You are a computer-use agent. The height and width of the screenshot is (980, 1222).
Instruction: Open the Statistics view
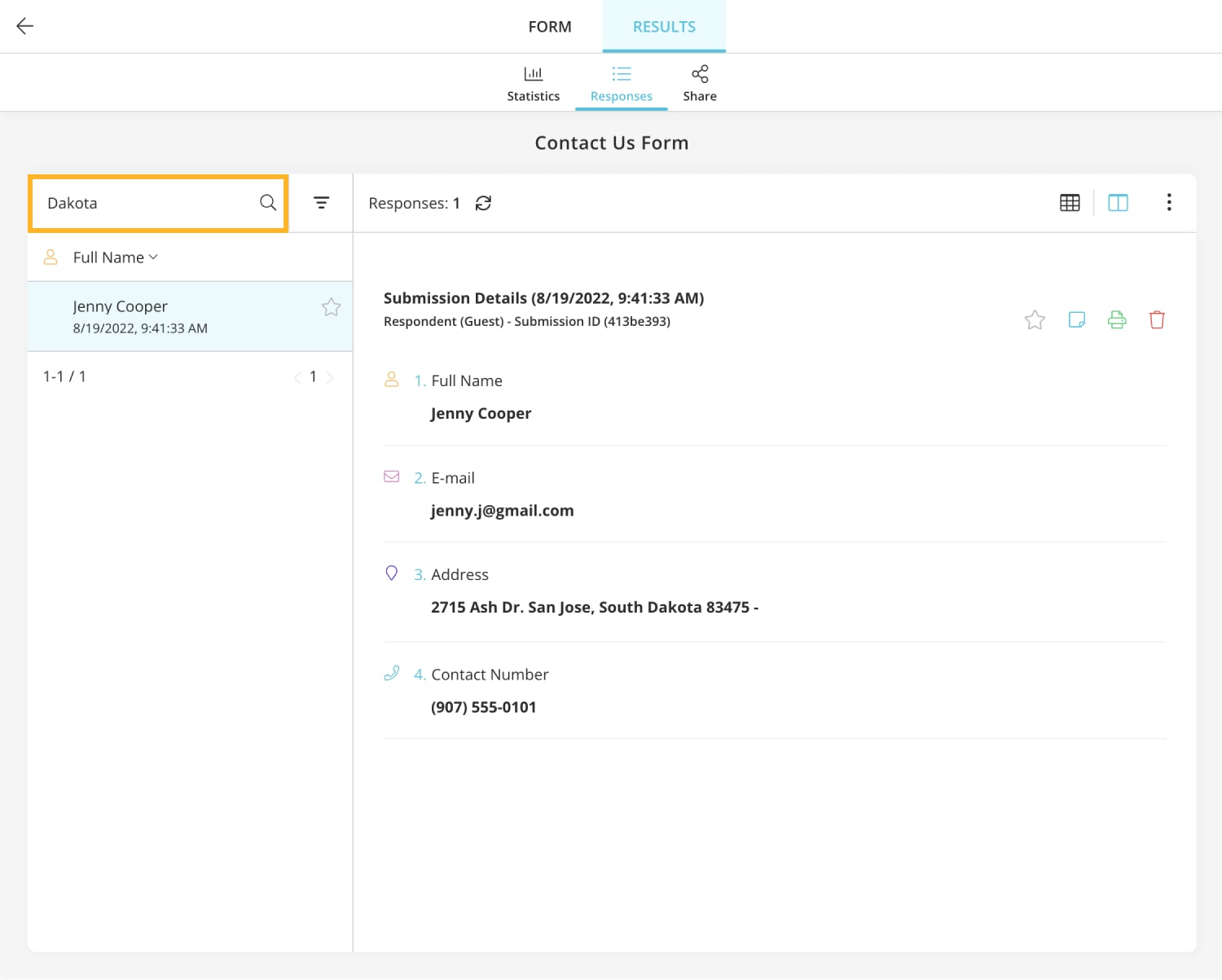pyautogui.click(x=534, y=81)
